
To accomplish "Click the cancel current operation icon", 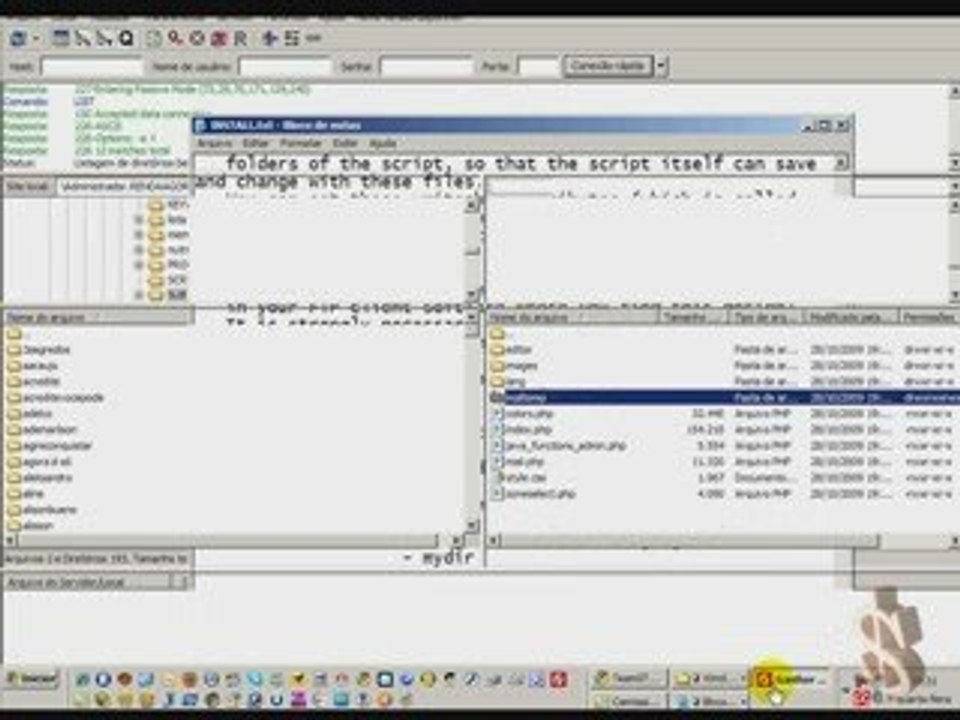I will point(197,39).
